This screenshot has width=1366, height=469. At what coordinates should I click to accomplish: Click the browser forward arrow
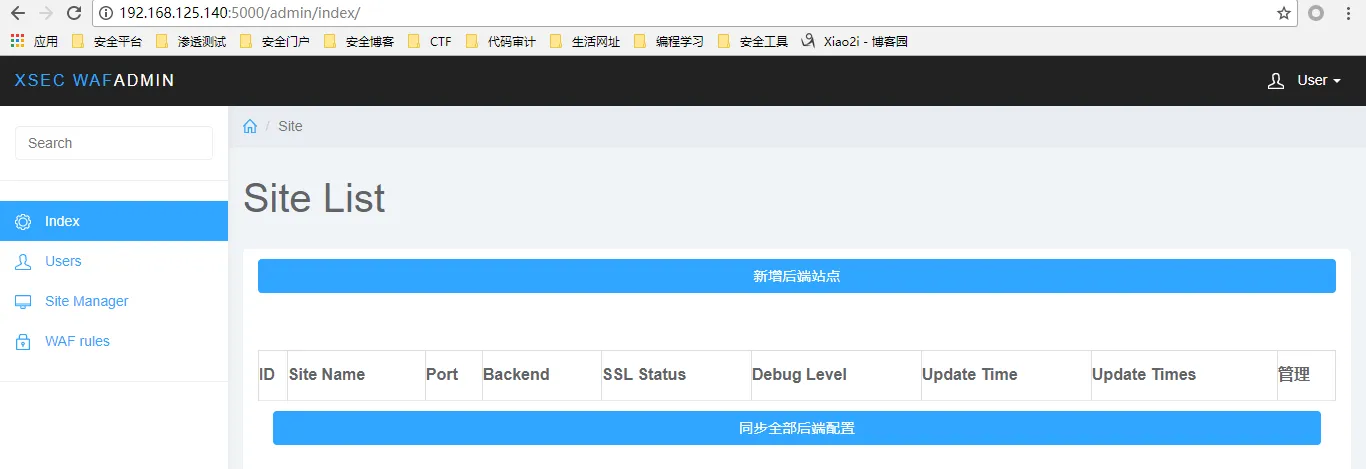point(45,13)
